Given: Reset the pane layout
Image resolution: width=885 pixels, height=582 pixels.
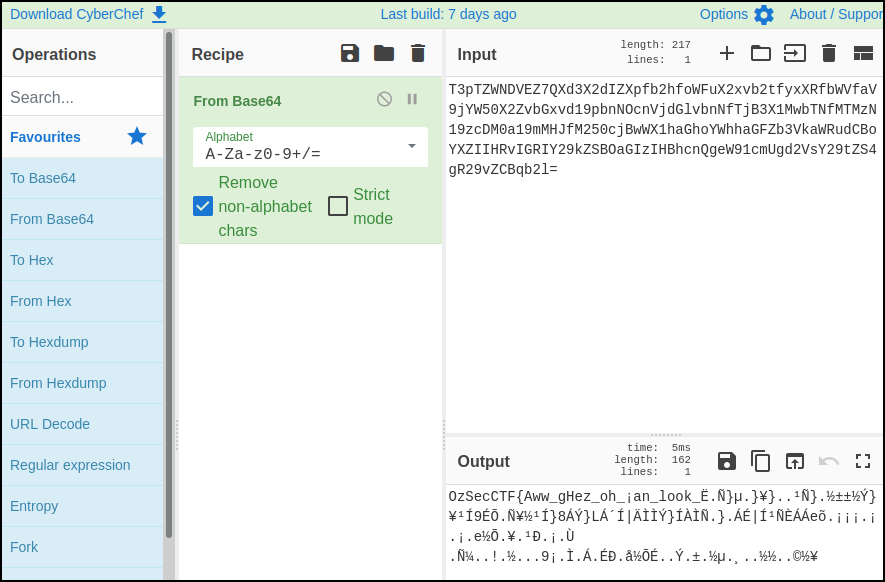Looking at the screenshot, I should click(863, 54).
